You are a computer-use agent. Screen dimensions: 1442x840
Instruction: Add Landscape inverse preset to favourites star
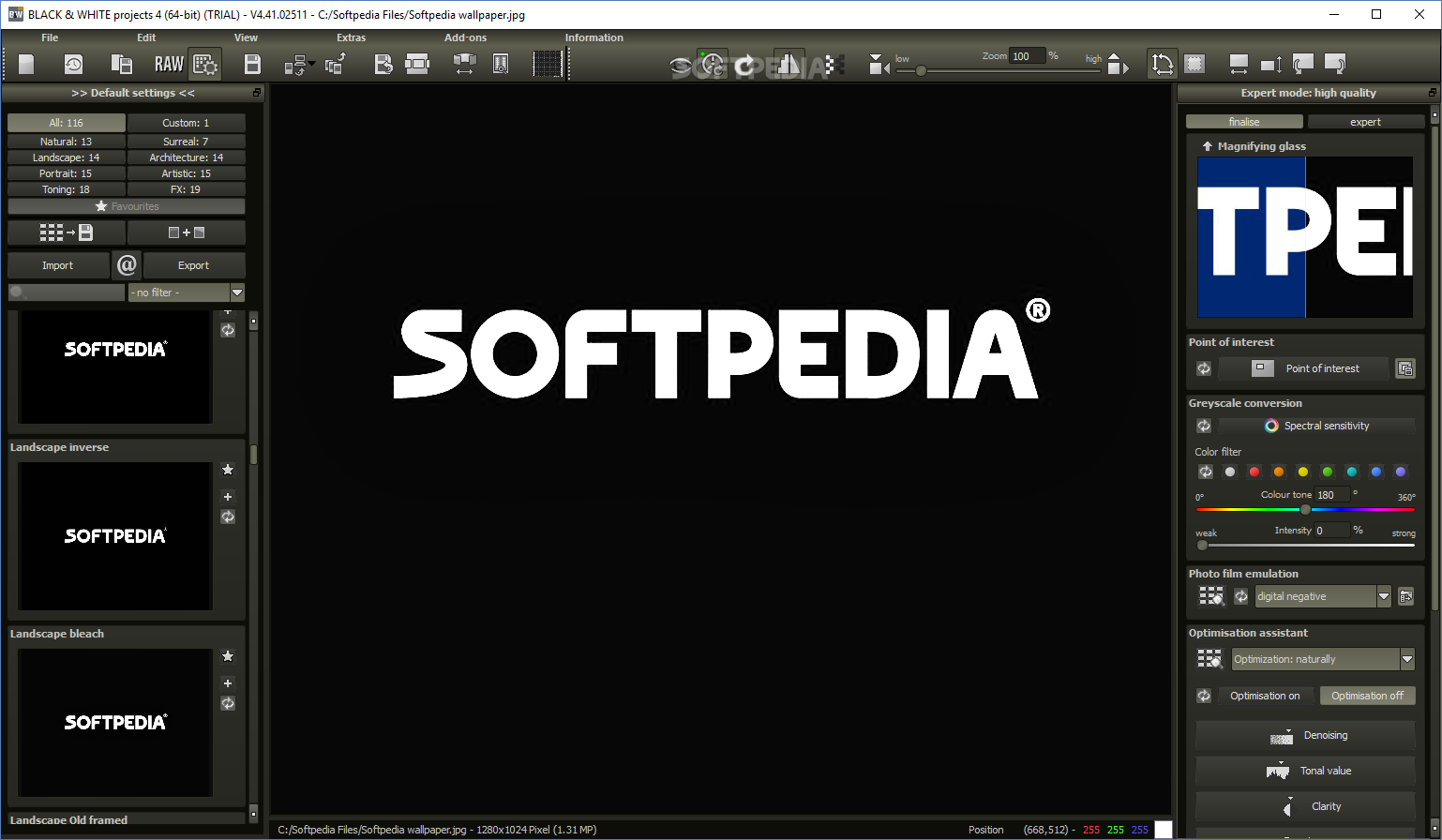coord(228,470)
